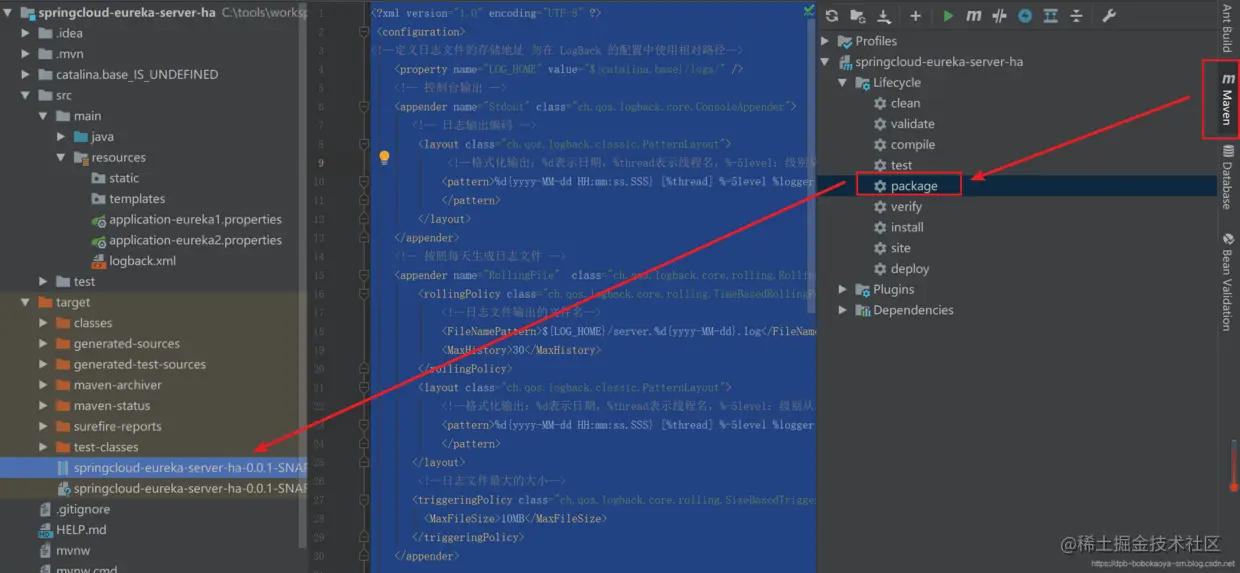Screen dimensions: 1240x573
Task: Click the MaxFileSize 10MB line in editor
Action: pos(515,519)
